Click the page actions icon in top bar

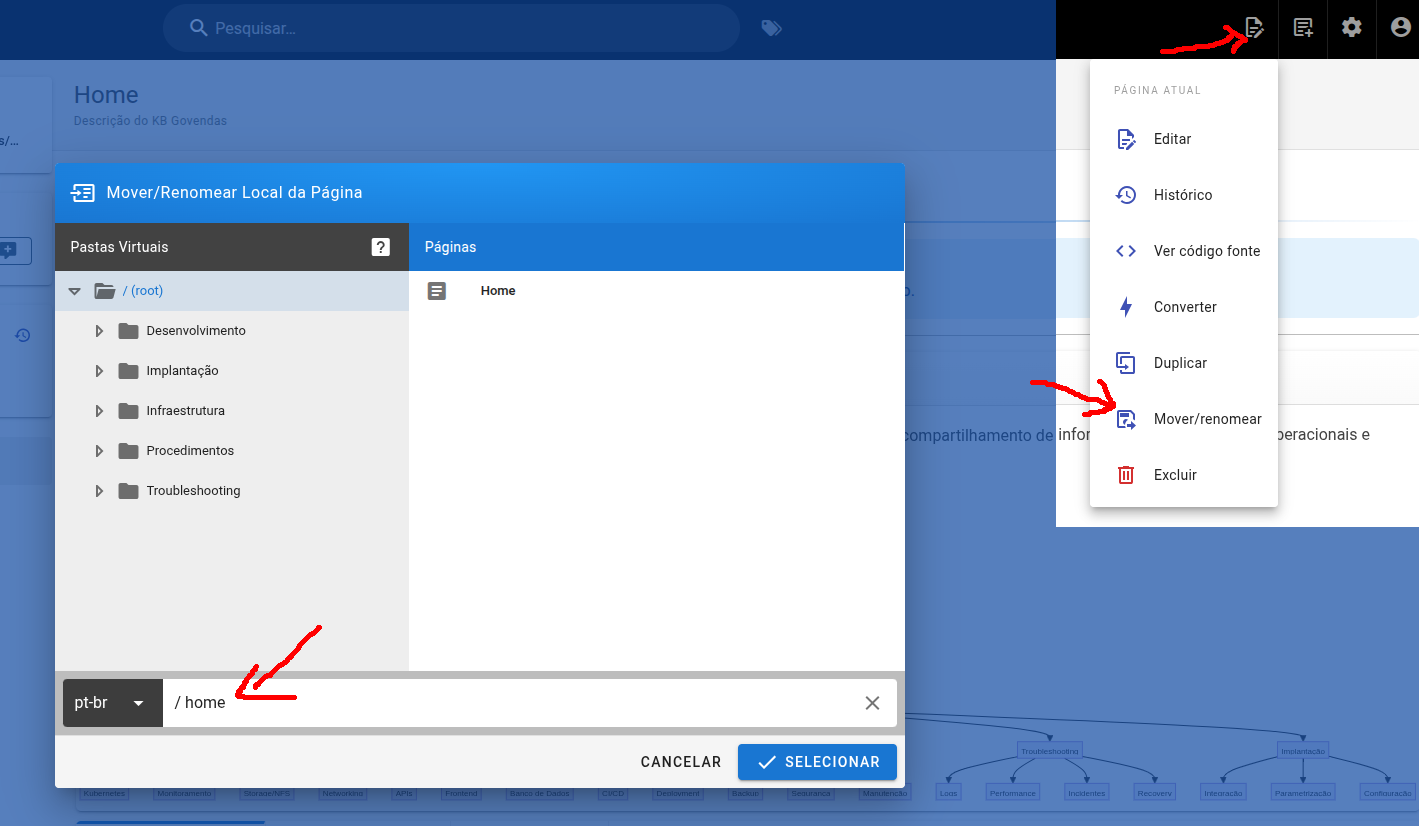(x=1254, y=28)
